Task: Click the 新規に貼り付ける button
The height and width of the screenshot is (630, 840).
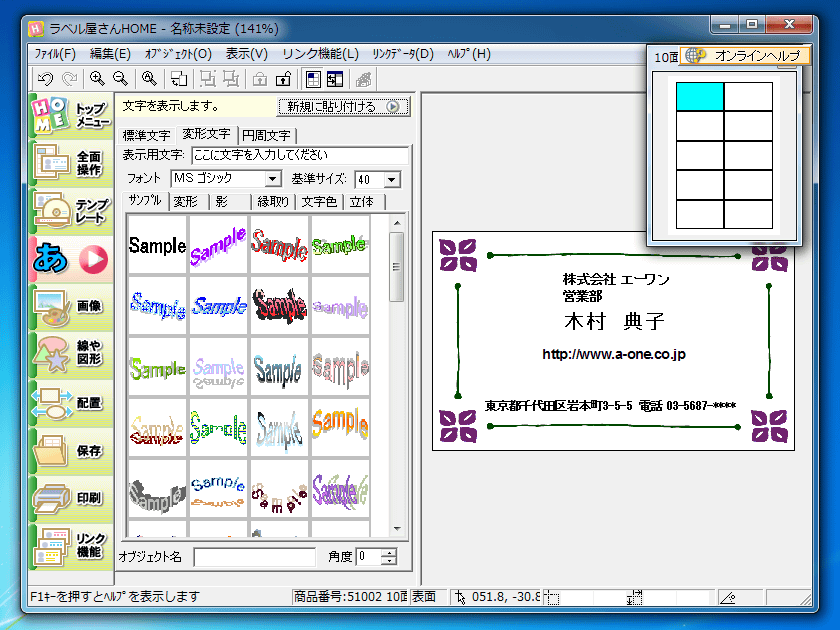Action: (343, 107)
